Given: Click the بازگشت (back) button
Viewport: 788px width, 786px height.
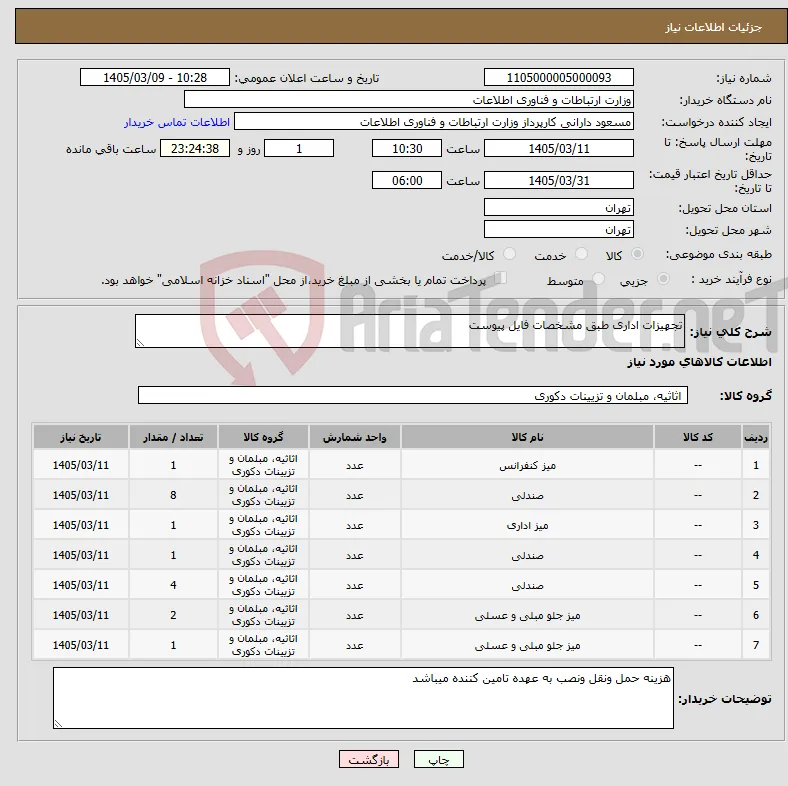Looking at the screenshot, I should tap(369, 759).
